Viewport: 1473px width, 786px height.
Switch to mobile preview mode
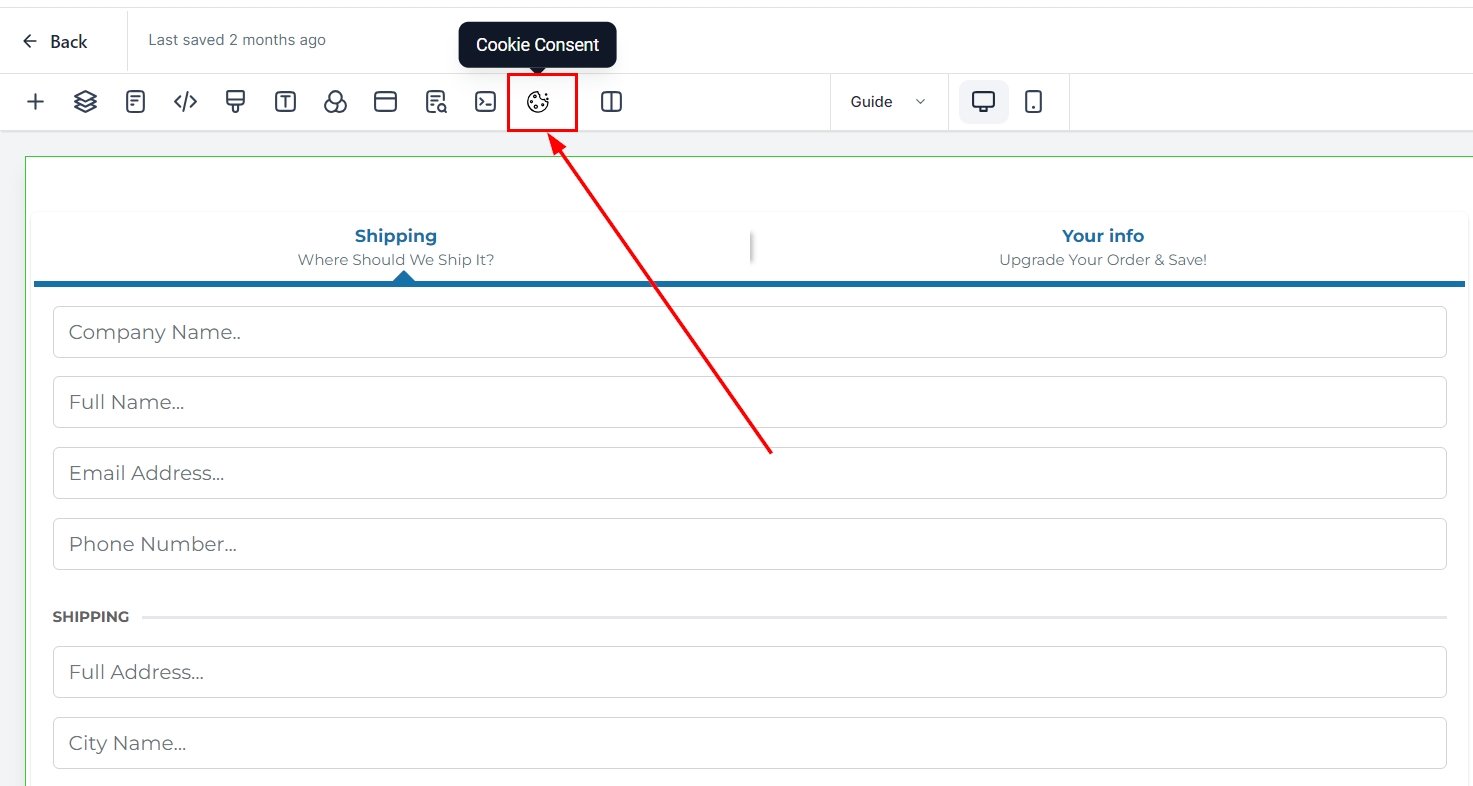1033,102
